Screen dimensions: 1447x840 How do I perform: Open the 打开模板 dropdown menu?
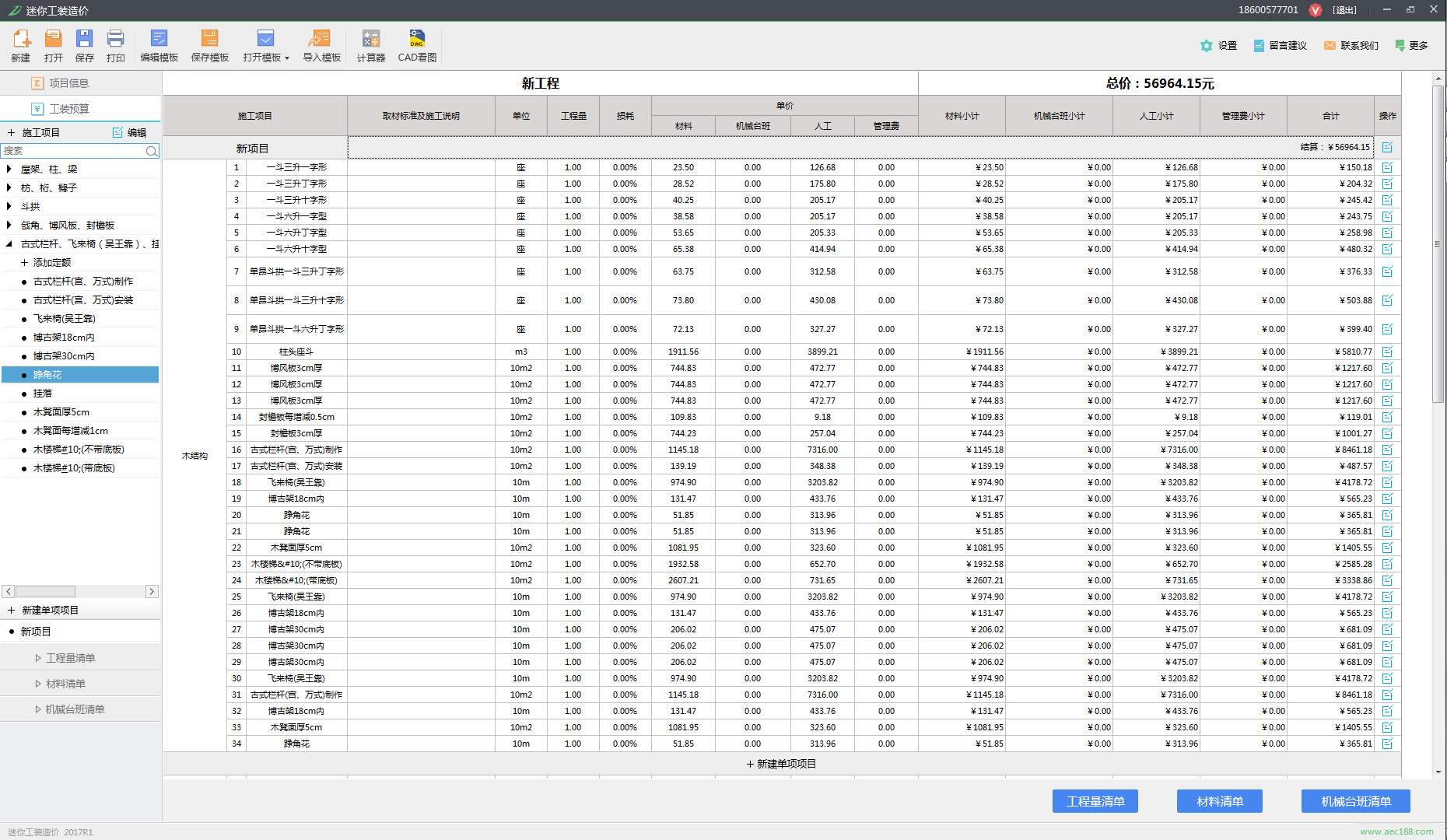coord(266,45)
